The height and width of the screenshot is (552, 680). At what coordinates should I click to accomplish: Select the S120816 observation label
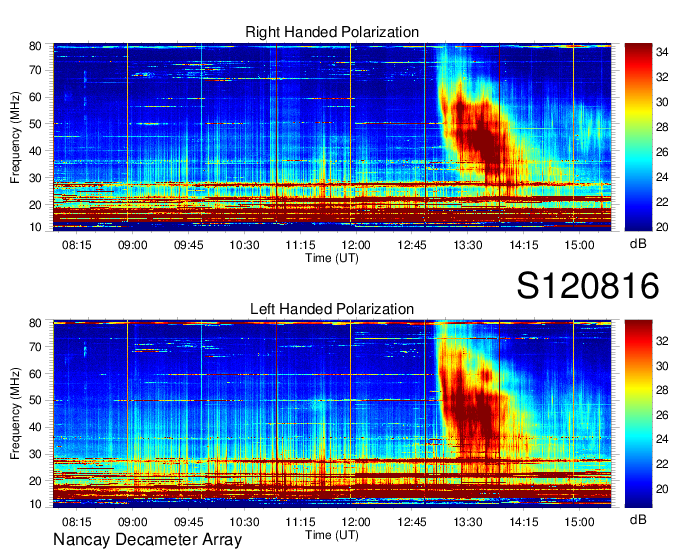tap(588, 286)
